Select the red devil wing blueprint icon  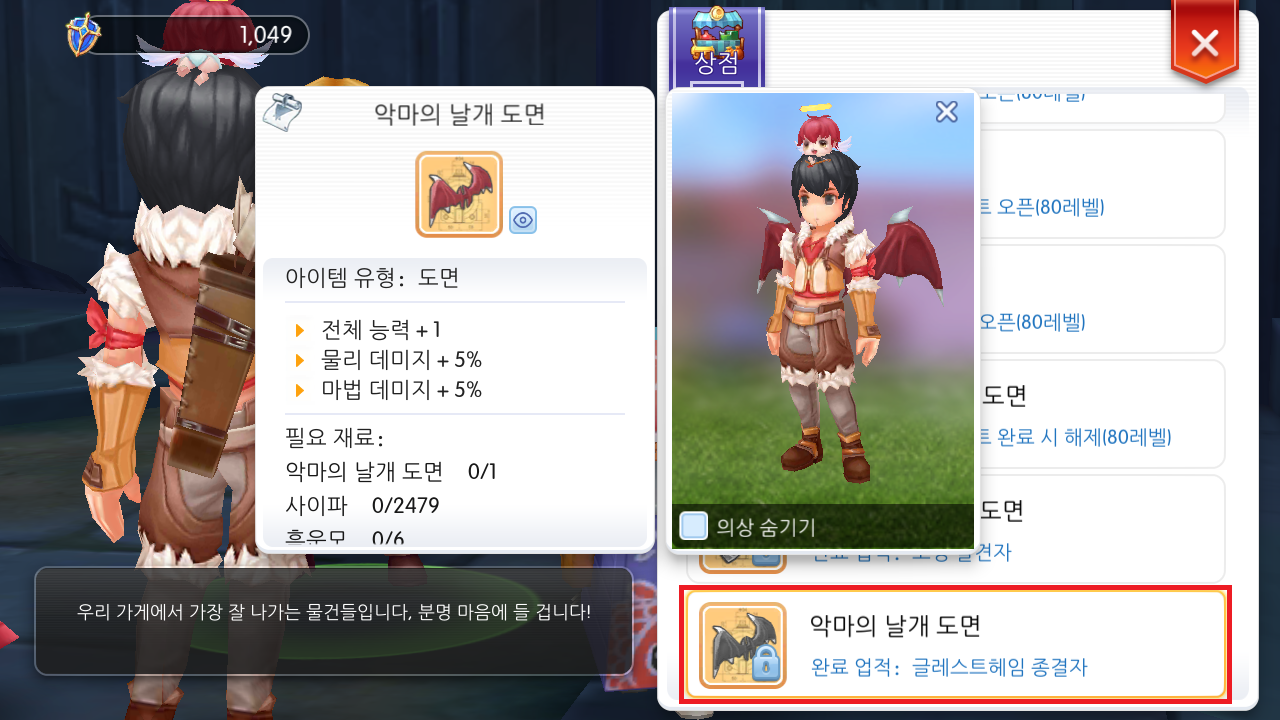click(459, 194)
